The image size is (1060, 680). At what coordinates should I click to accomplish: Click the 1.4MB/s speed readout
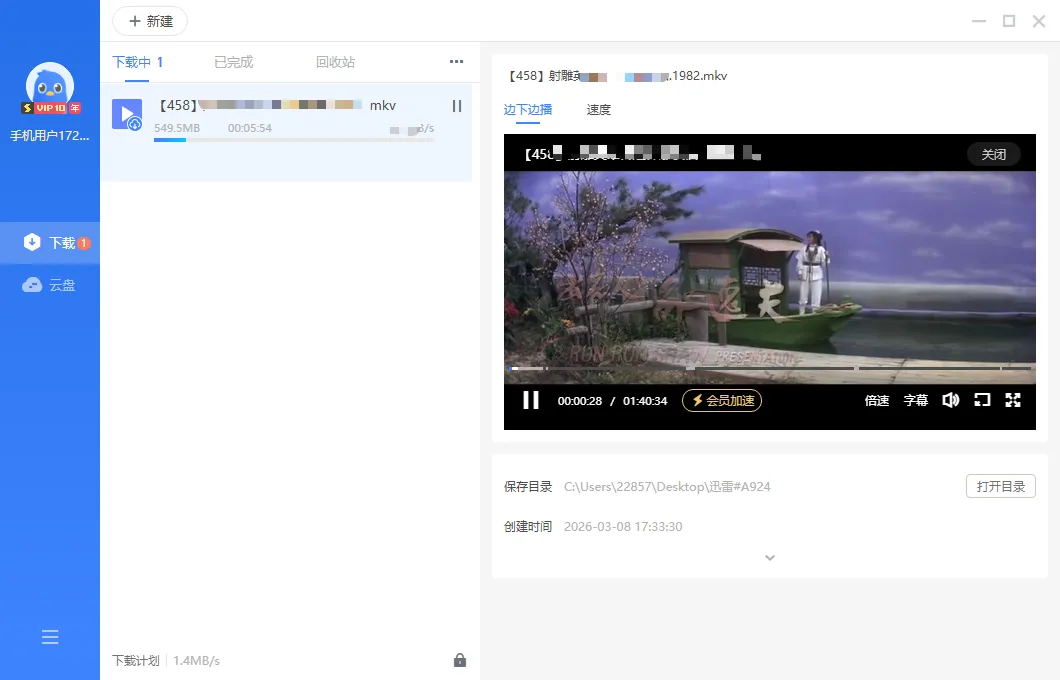[x=196, y=660]
